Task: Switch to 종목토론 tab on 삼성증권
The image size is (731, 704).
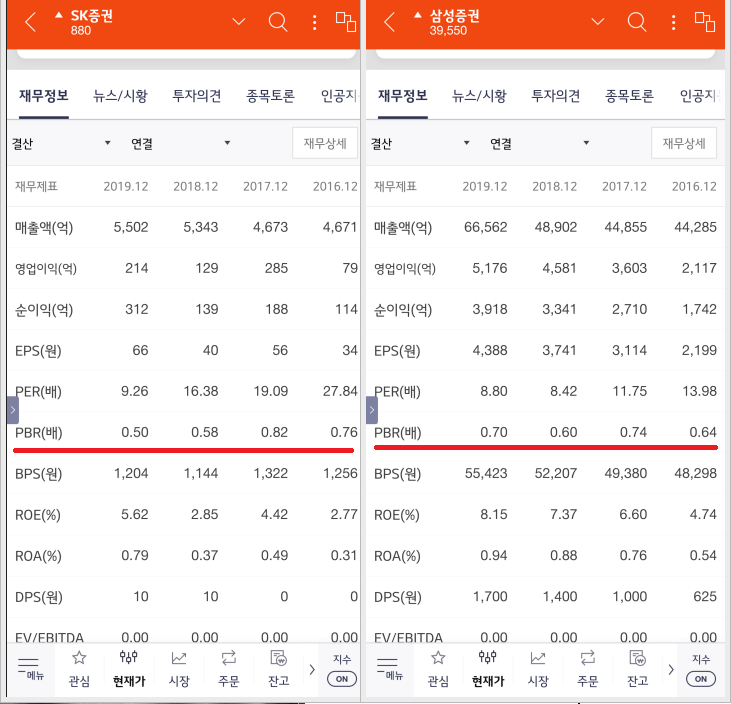Action: 629,96
